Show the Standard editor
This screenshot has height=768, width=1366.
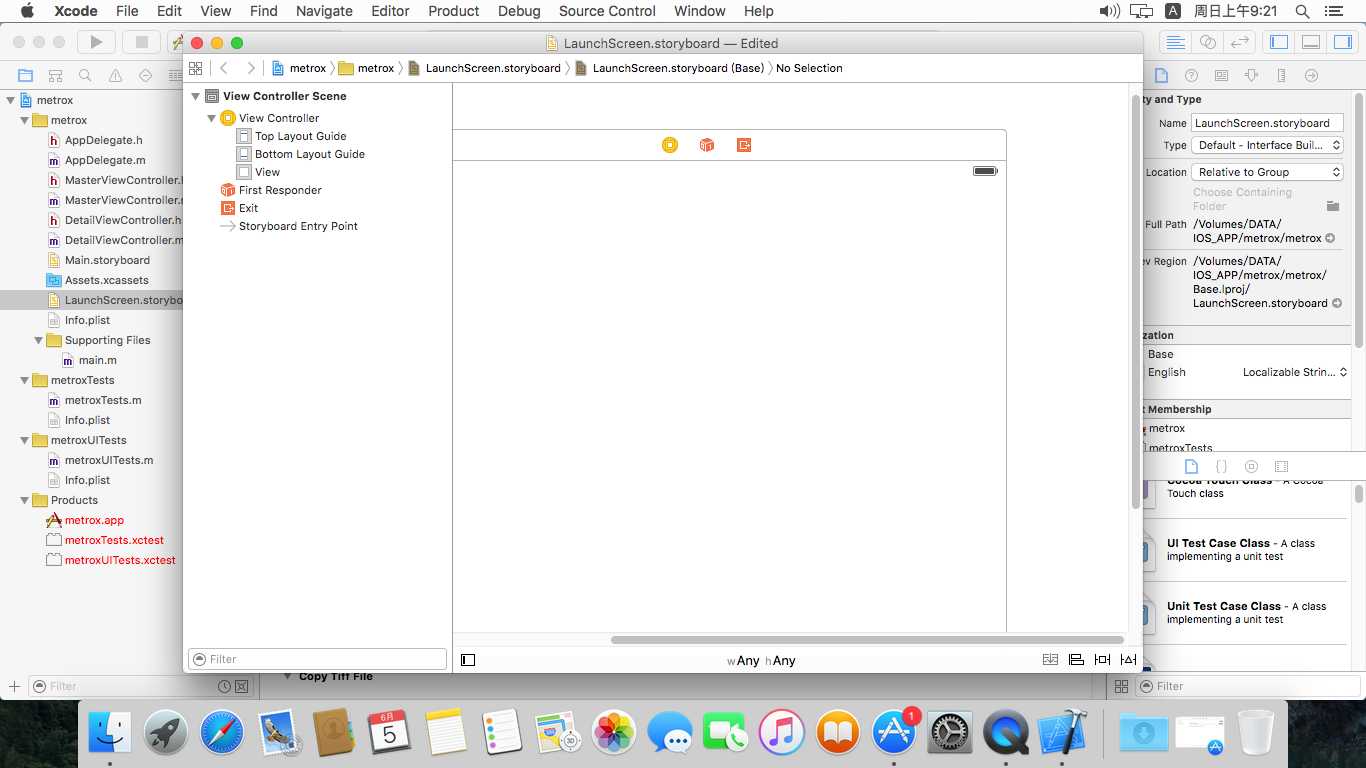(1176, 42)
